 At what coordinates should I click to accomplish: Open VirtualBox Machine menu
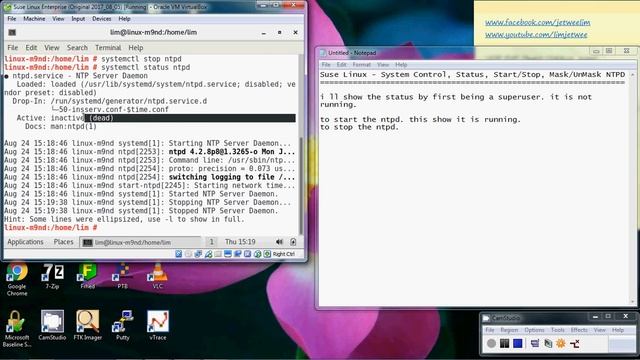tap(34, 19)
